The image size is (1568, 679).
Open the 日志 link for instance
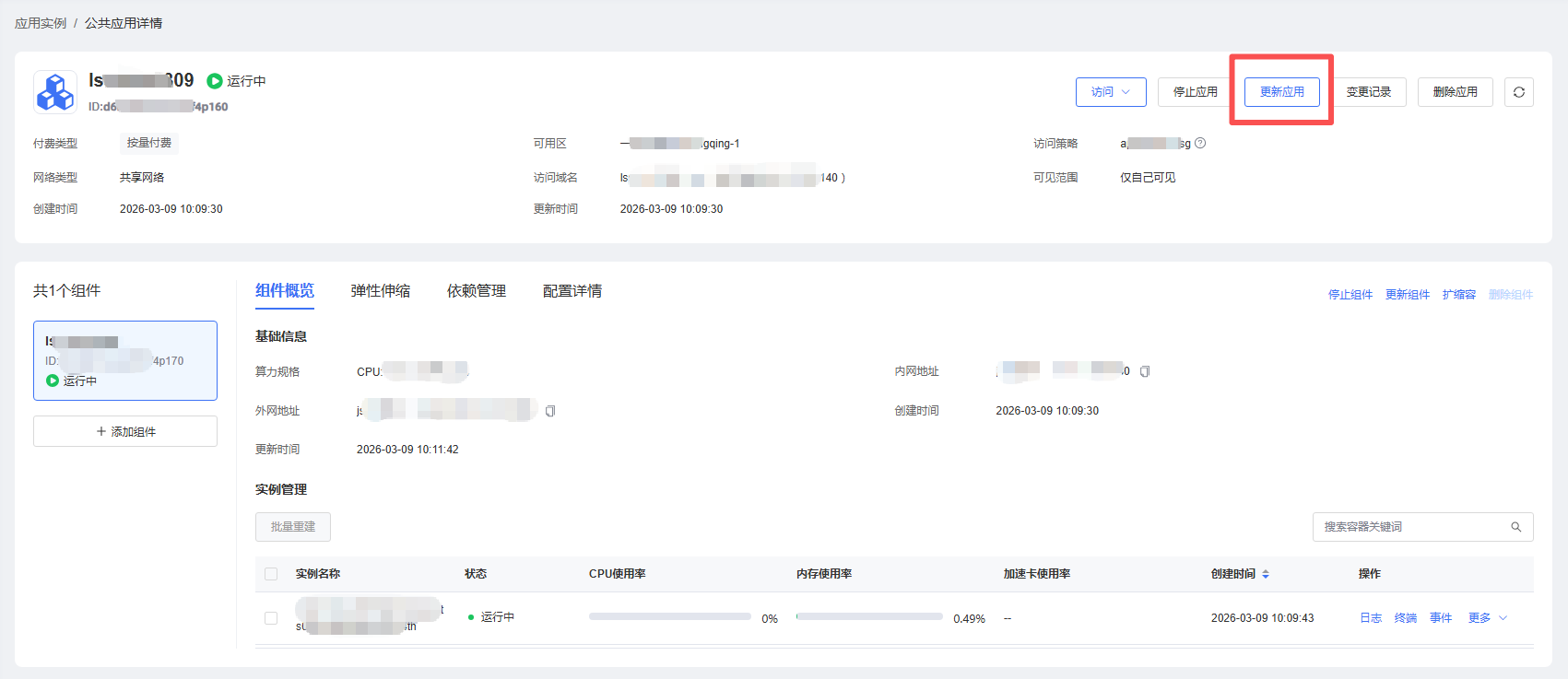click(x=1370, y=618)
